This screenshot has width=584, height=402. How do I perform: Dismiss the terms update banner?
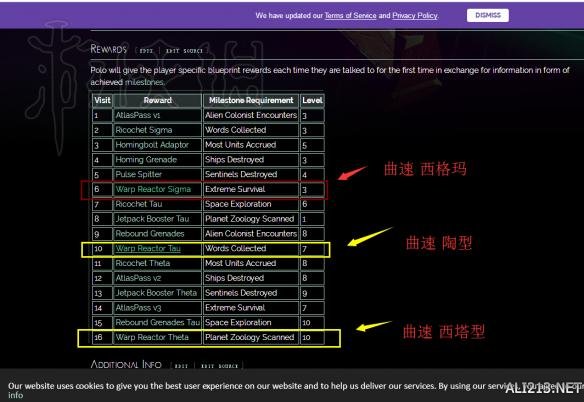point(488,15)
